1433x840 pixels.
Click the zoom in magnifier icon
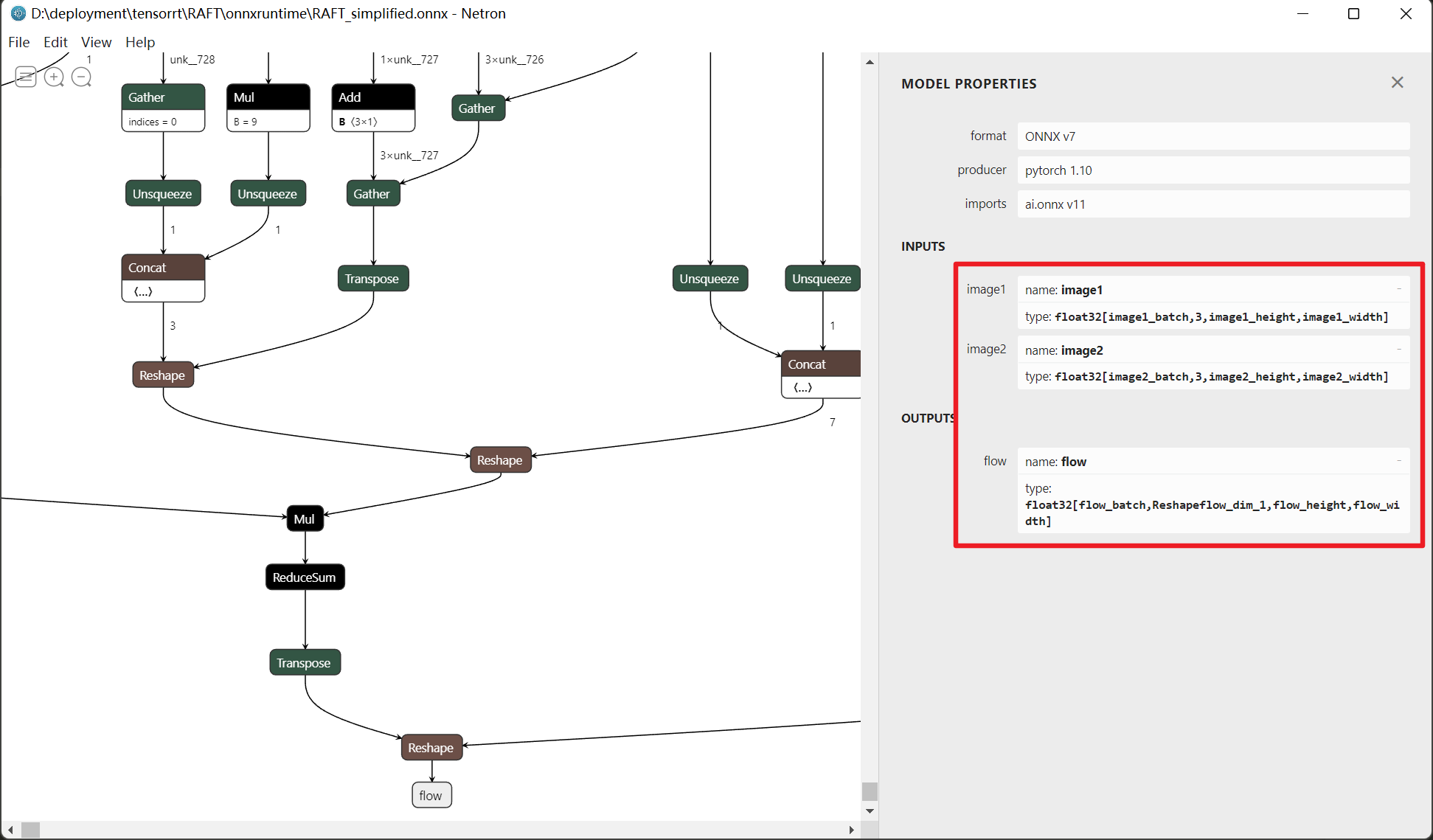(53, 77)
